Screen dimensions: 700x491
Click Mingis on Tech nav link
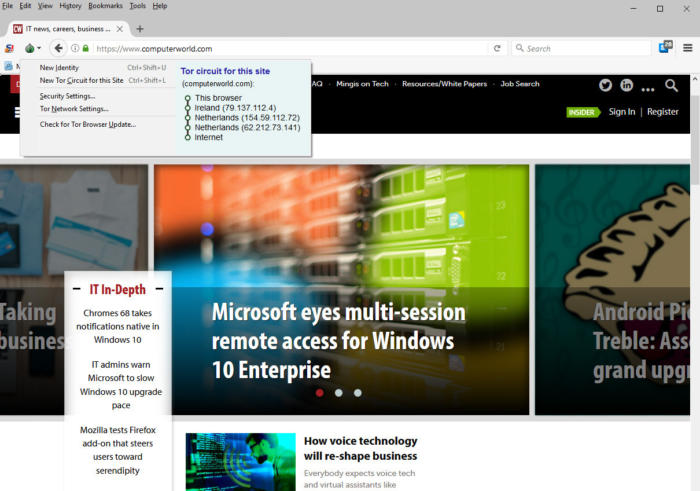(x=362, y=84)
